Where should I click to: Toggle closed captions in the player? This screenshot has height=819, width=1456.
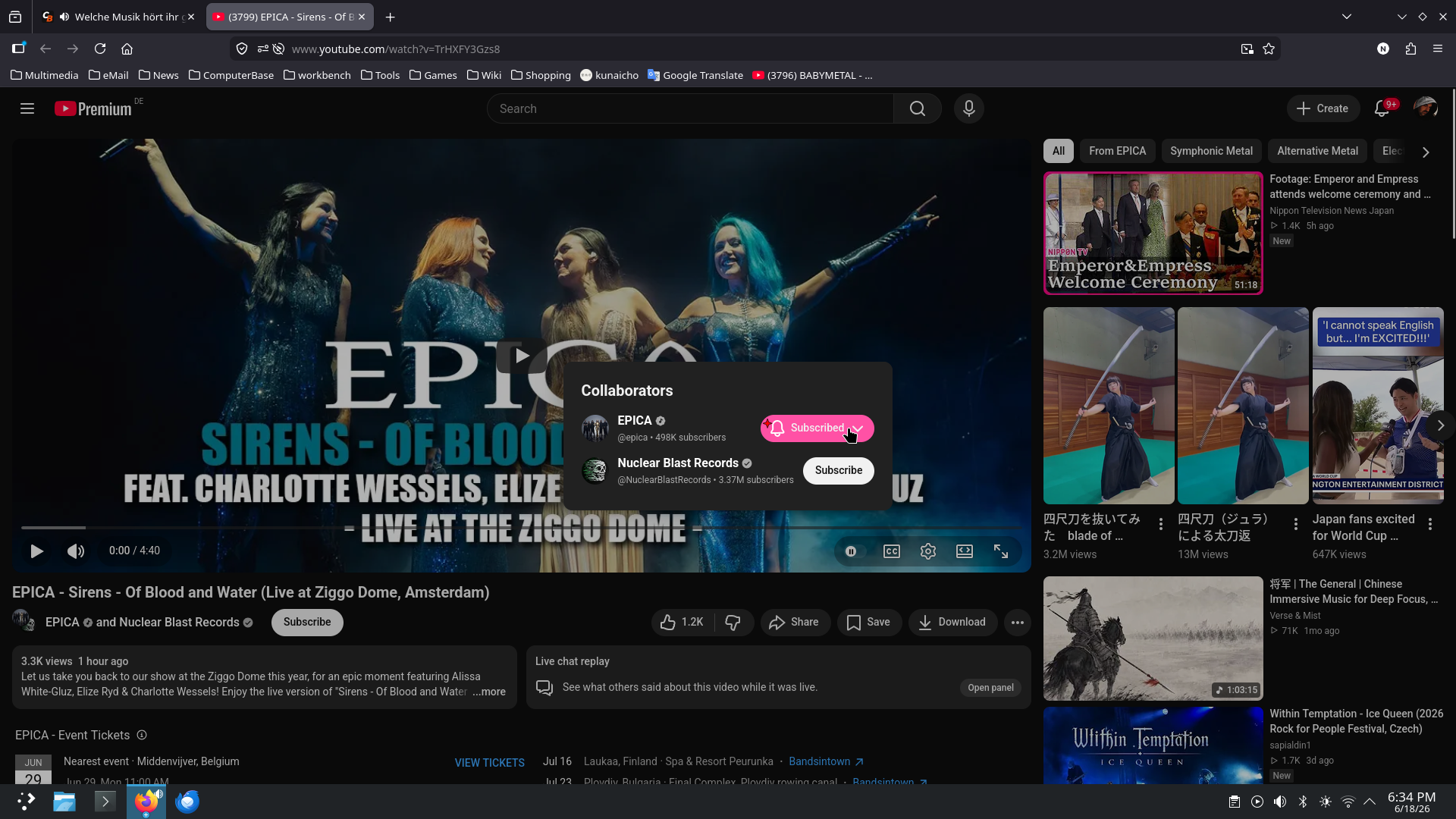pos(892,551)
